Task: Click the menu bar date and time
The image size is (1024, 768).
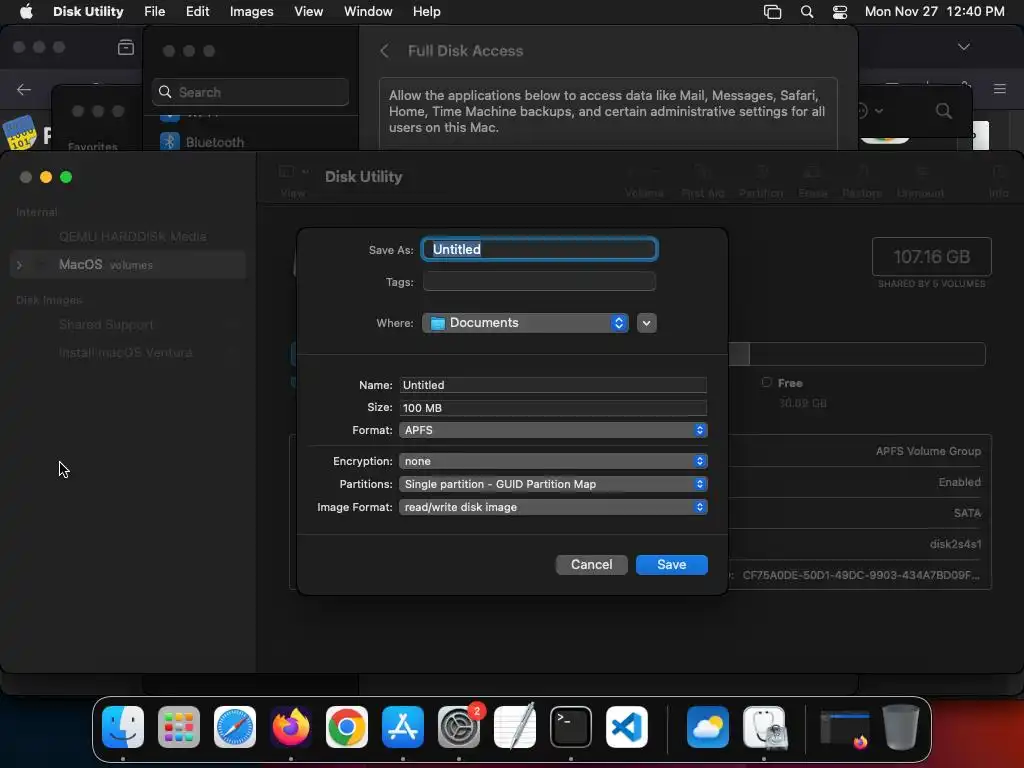Action: [x=935, y=12]
